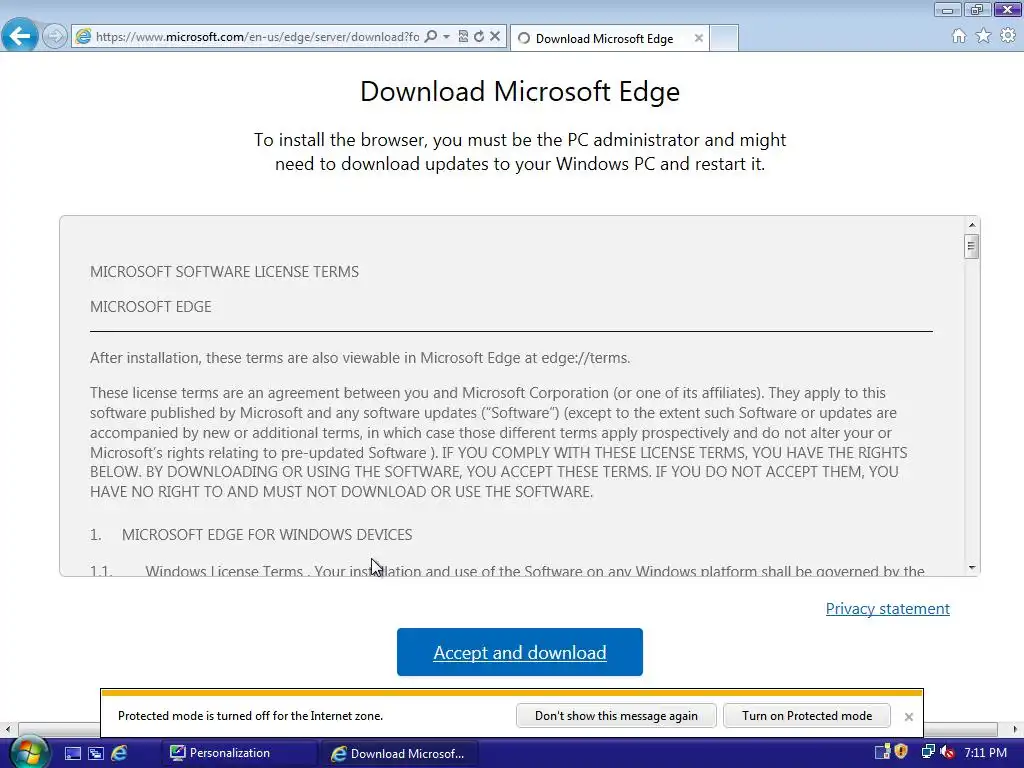The width and height of the screenshot is (1024, 768).
Task: Click the tray icon left of the shield
Action: click(882, 752)
